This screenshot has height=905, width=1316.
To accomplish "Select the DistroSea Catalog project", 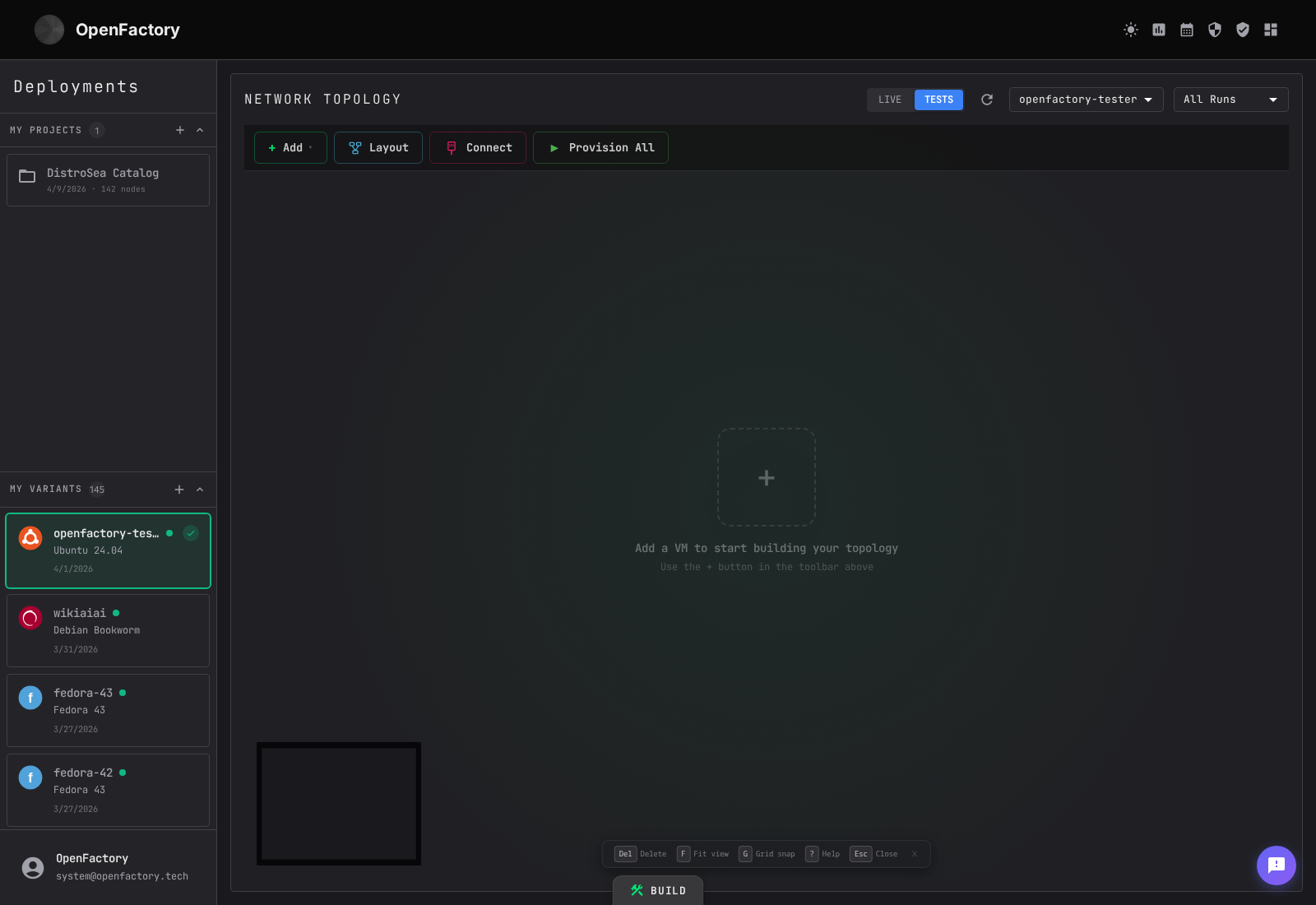I will click(x=108, y=179).
